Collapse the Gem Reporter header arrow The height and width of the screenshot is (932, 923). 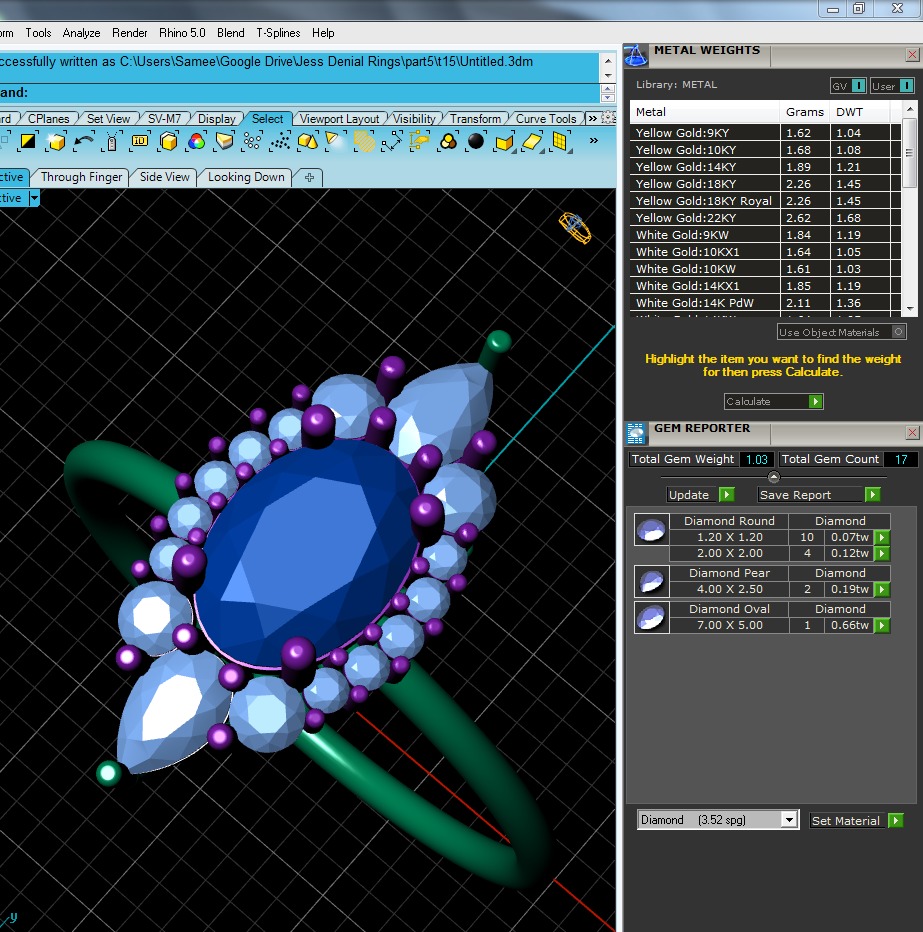tap(773, 477)
